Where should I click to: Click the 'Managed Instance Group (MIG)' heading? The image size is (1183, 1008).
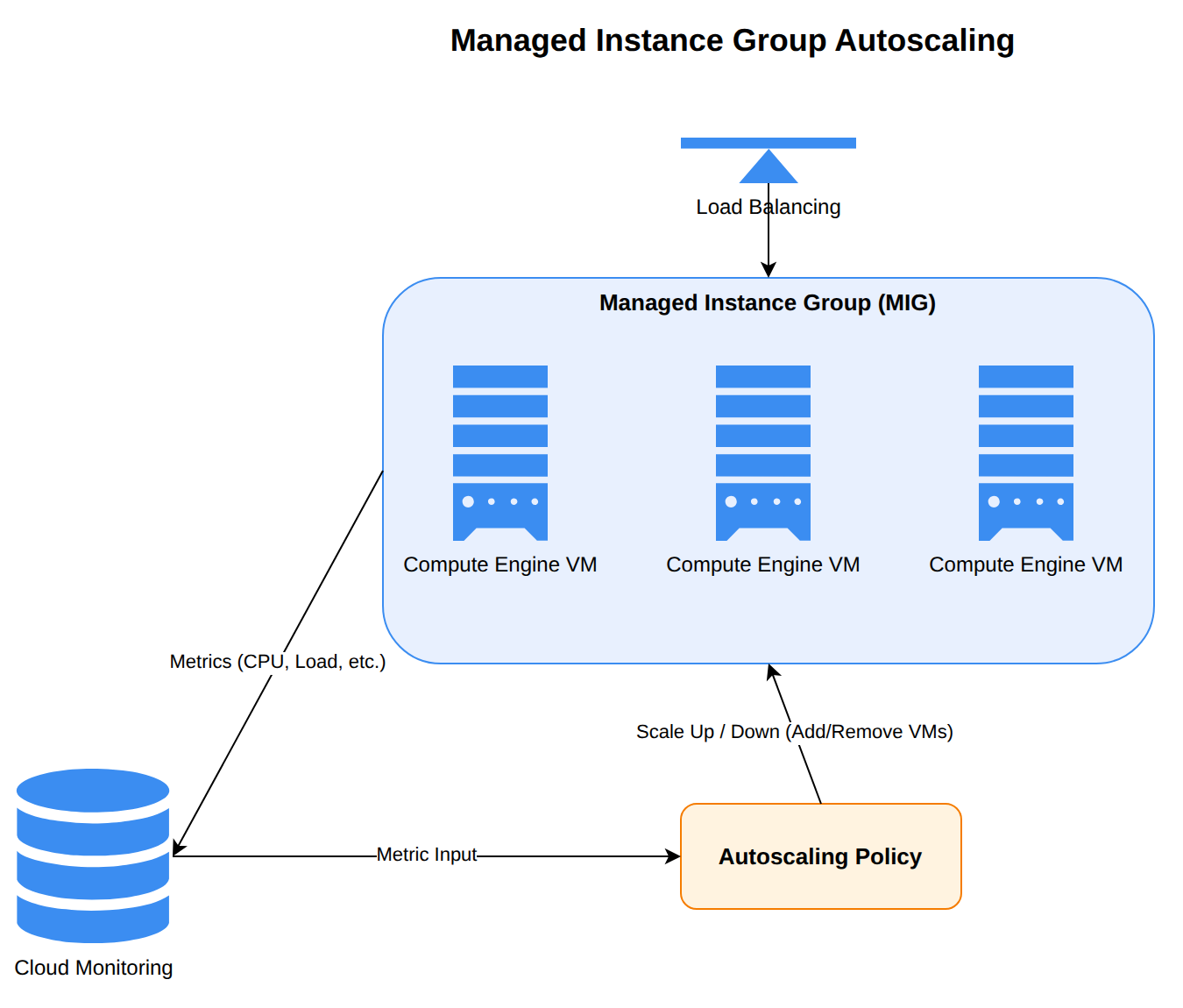(x=768, y=302)
